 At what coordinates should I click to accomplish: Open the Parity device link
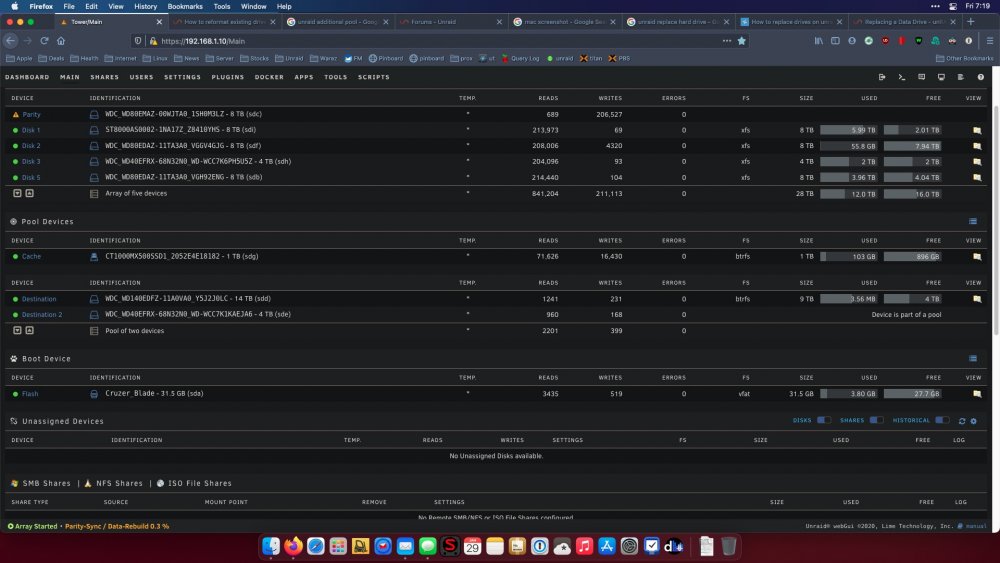coord(31,115)
